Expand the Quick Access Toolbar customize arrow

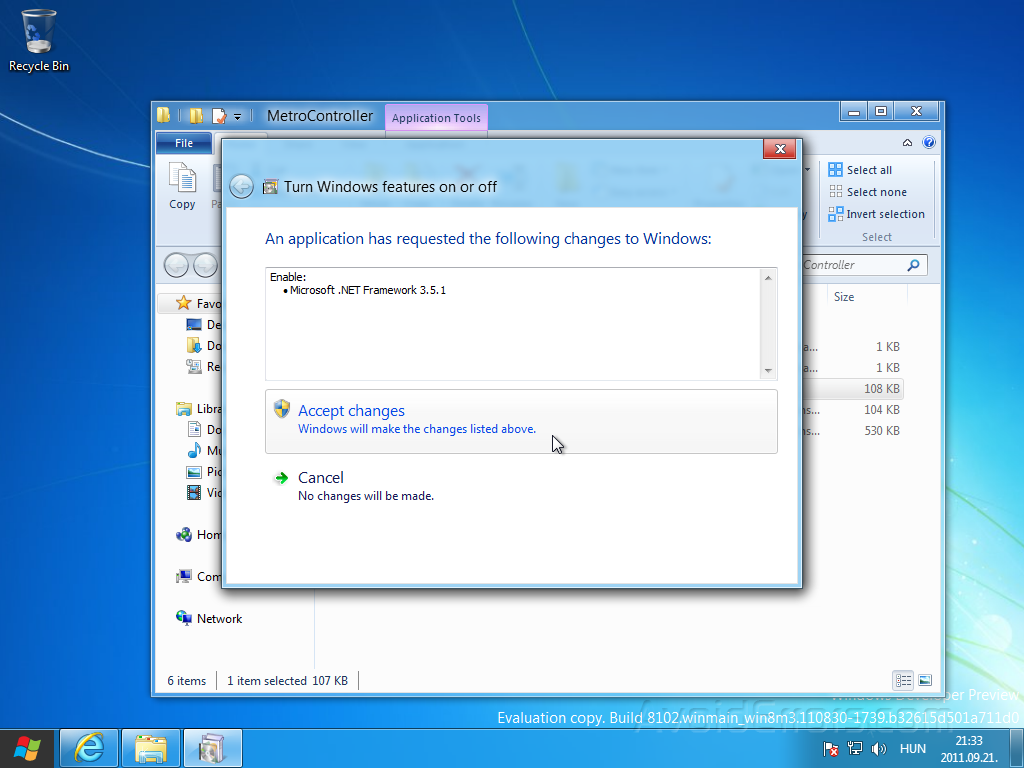coord(237,116)
